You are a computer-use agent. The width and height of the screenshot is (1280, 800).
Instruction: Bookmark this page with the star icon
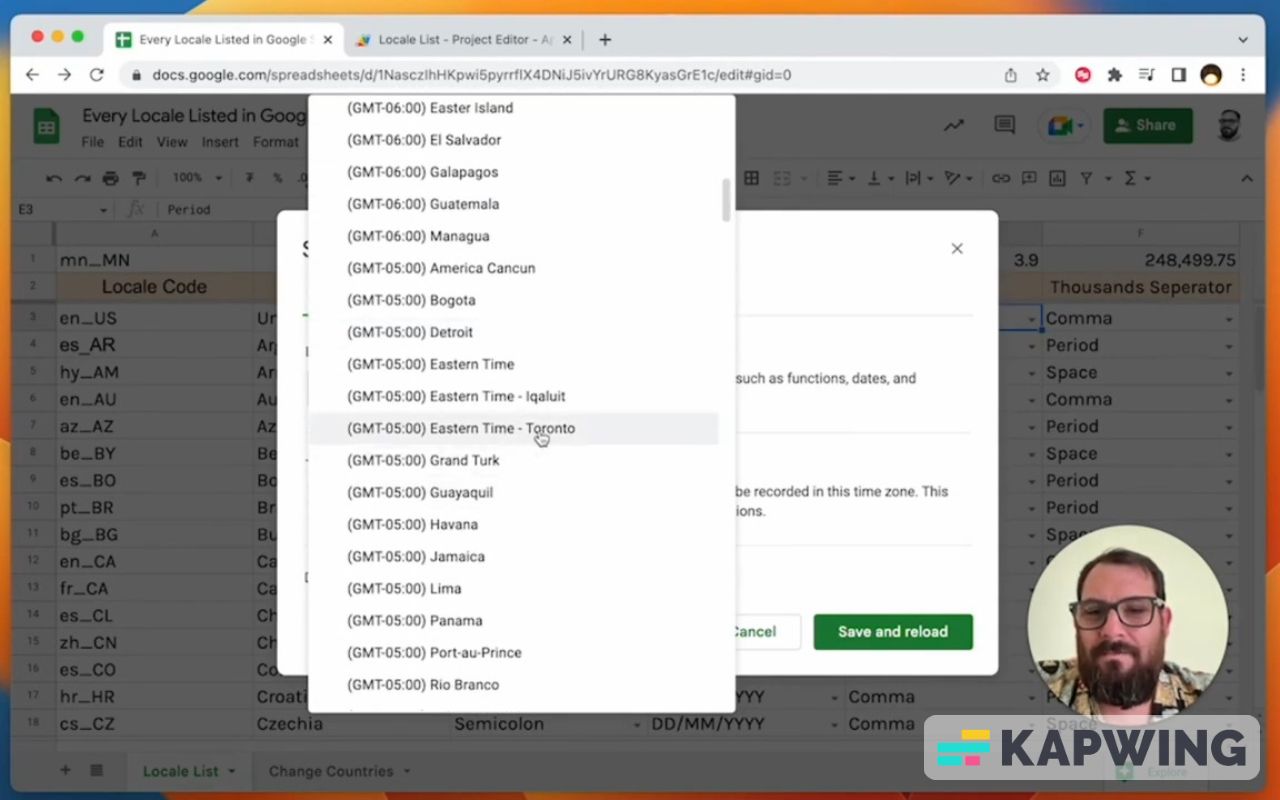point(1043,75)
